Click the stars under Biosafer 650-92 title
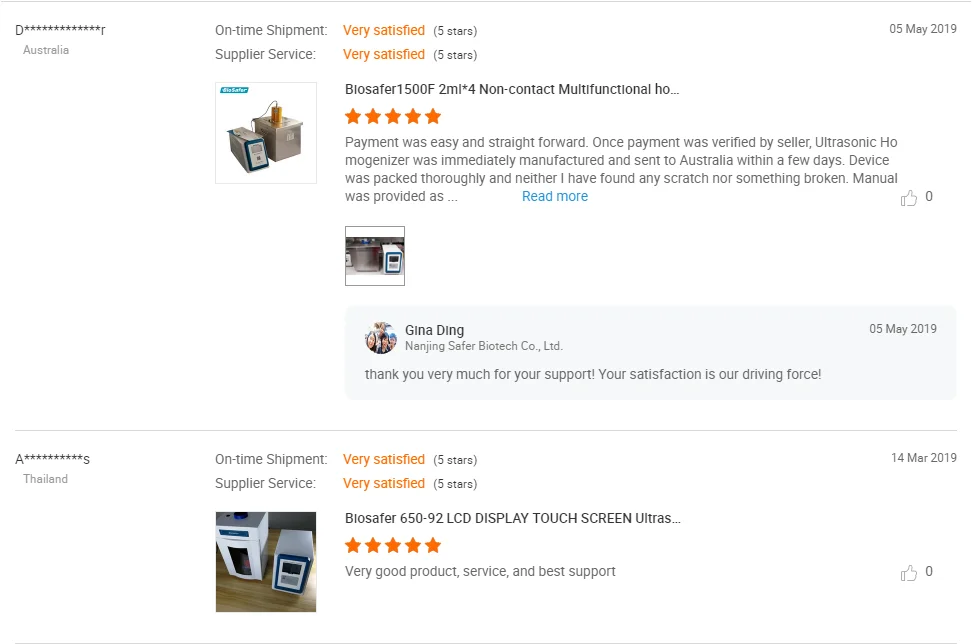The height and width of the screenshot is (644, 972). [393, 545]
